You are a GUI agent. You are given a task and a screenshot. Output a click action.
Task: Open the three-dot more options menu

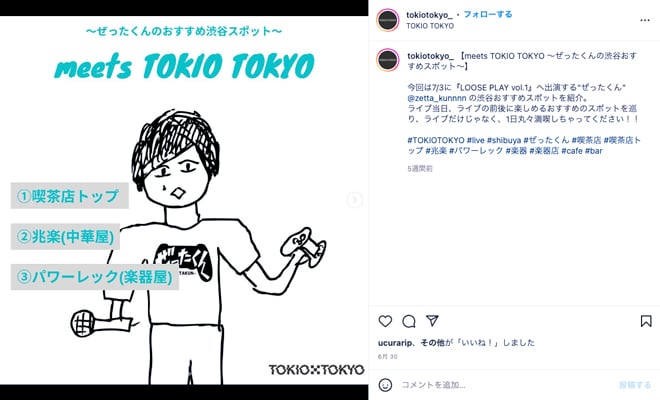tap(645, 20)
